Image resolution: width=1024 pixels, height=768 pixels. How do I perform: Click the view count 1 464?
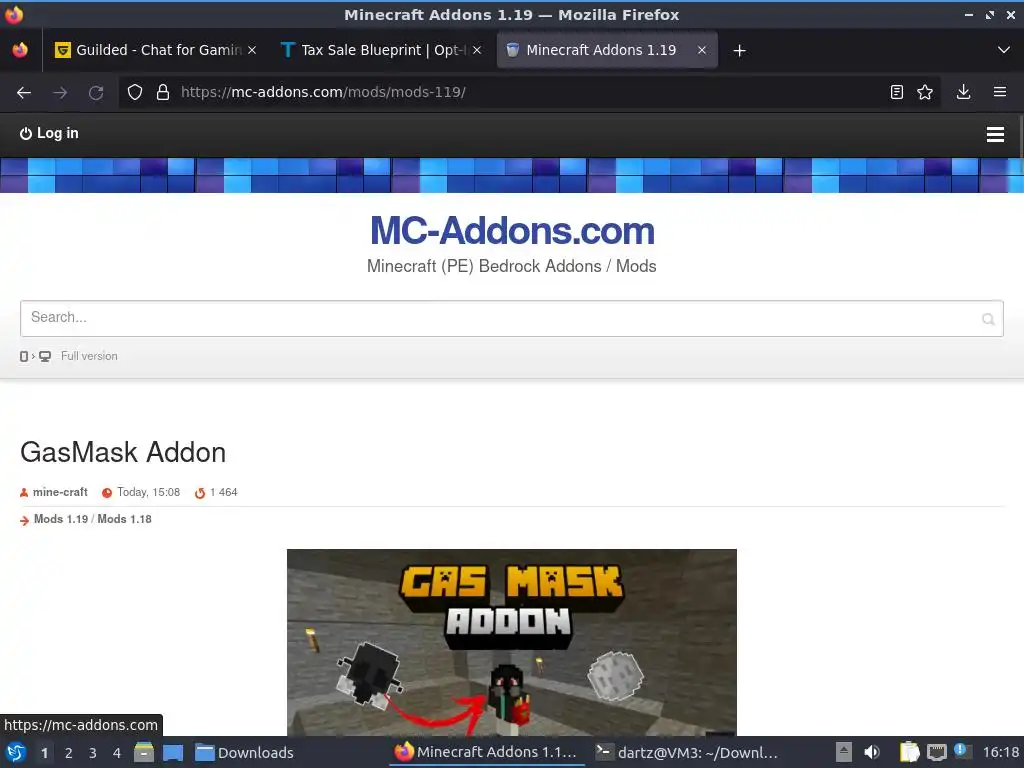pos(223,492)
